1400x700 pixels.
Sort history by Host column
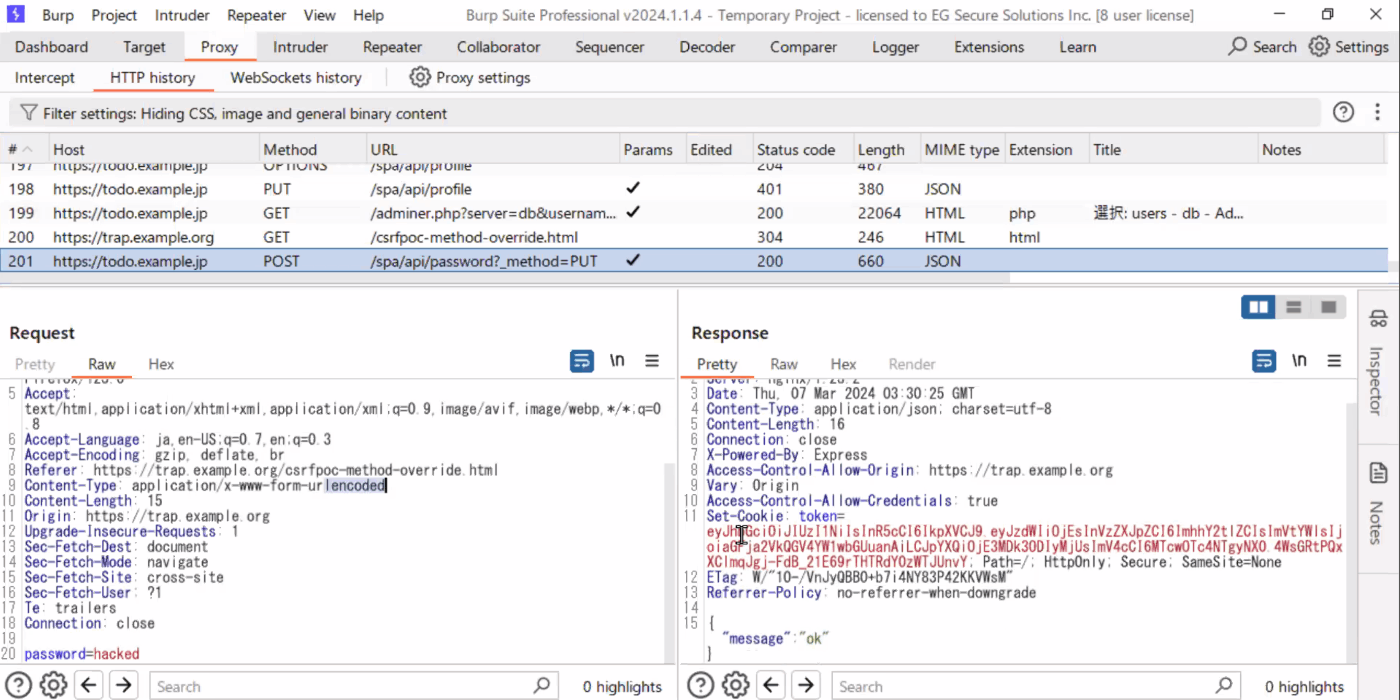[152, 150]
